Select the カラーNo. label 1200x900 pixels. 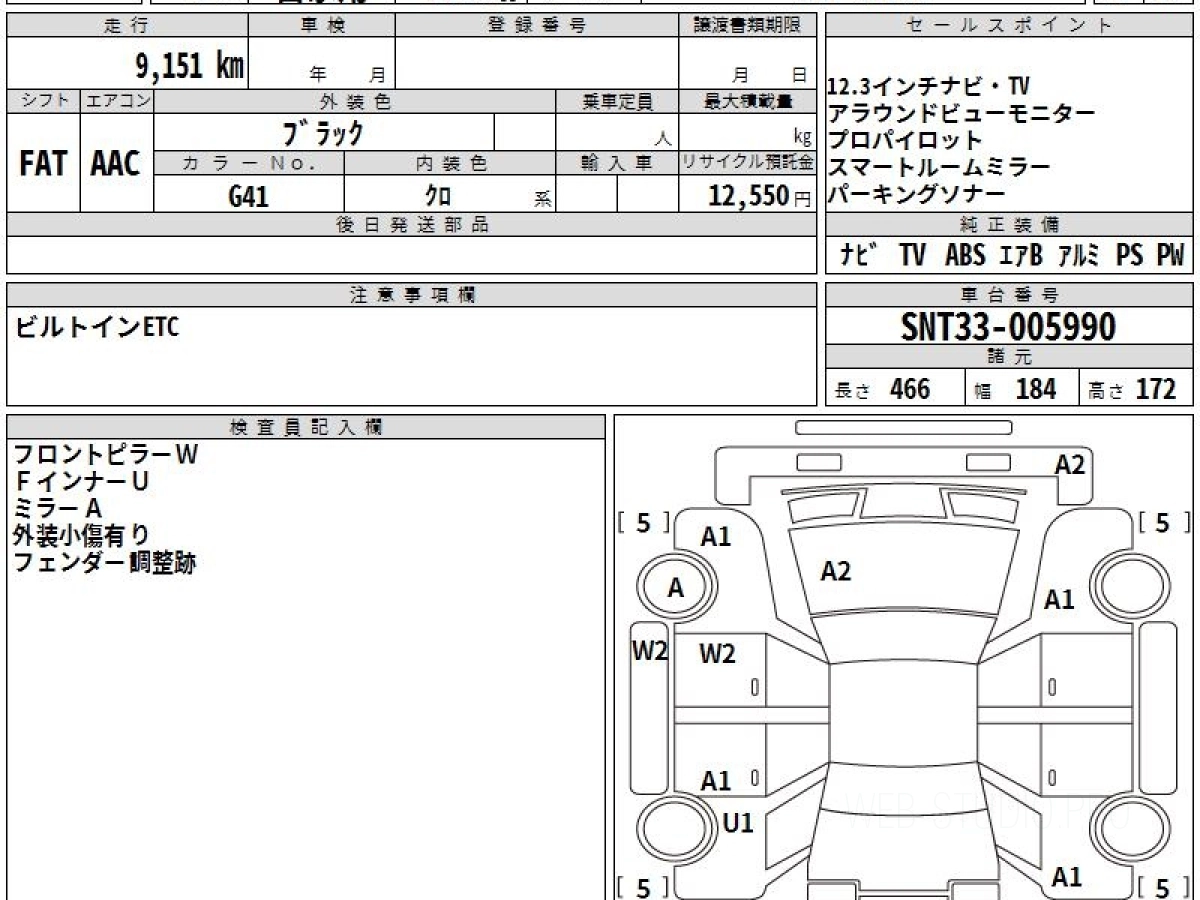click(x=249, y=164)
